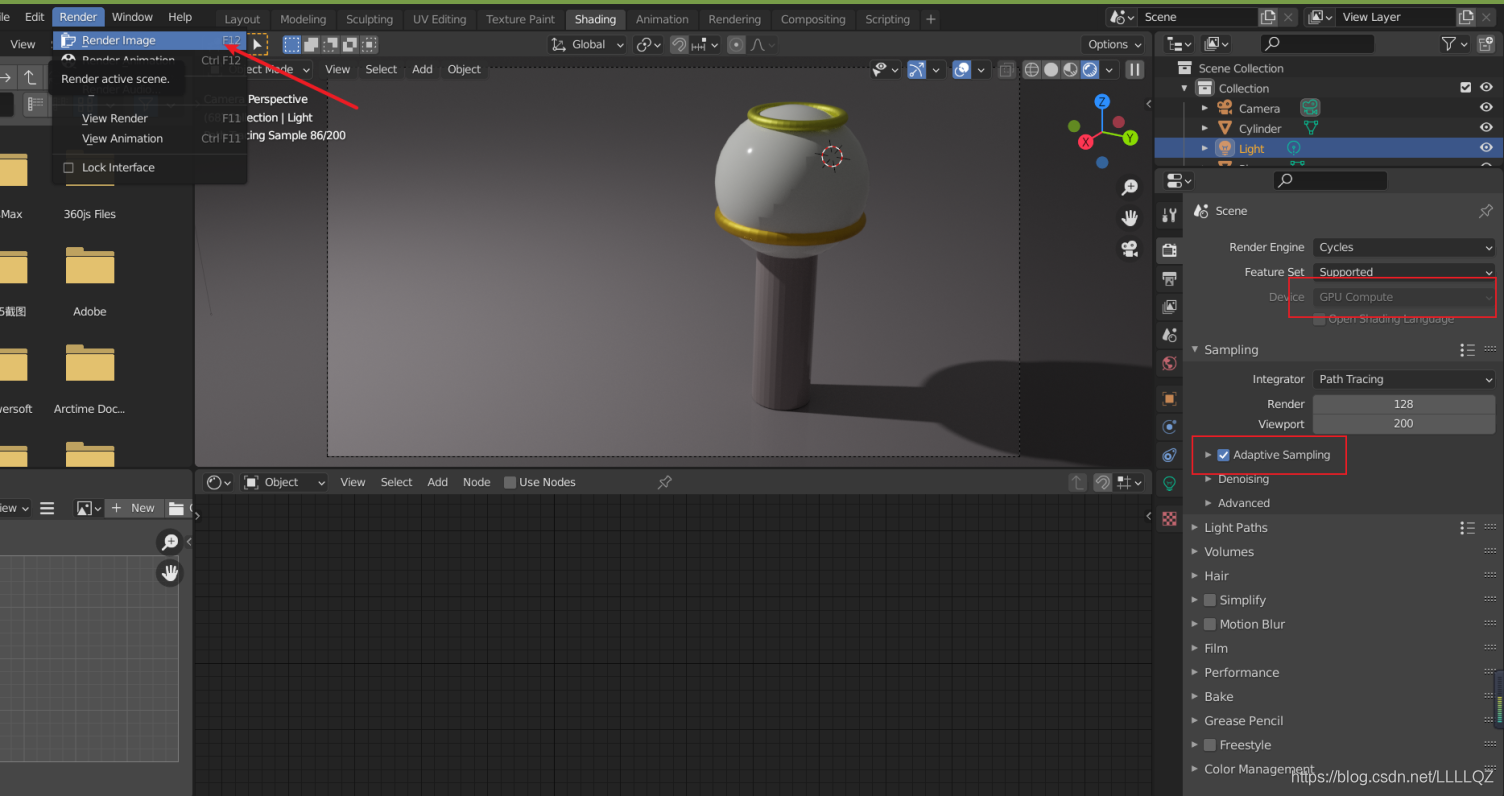
Task: Select wireframe viewport shading mode
Action: point(1032,70)
